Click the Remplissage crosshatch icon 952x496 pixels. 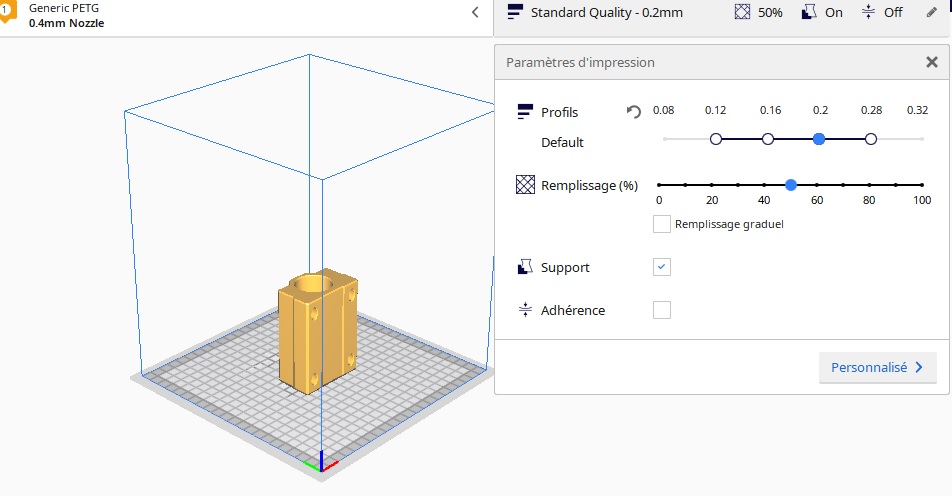525,185
